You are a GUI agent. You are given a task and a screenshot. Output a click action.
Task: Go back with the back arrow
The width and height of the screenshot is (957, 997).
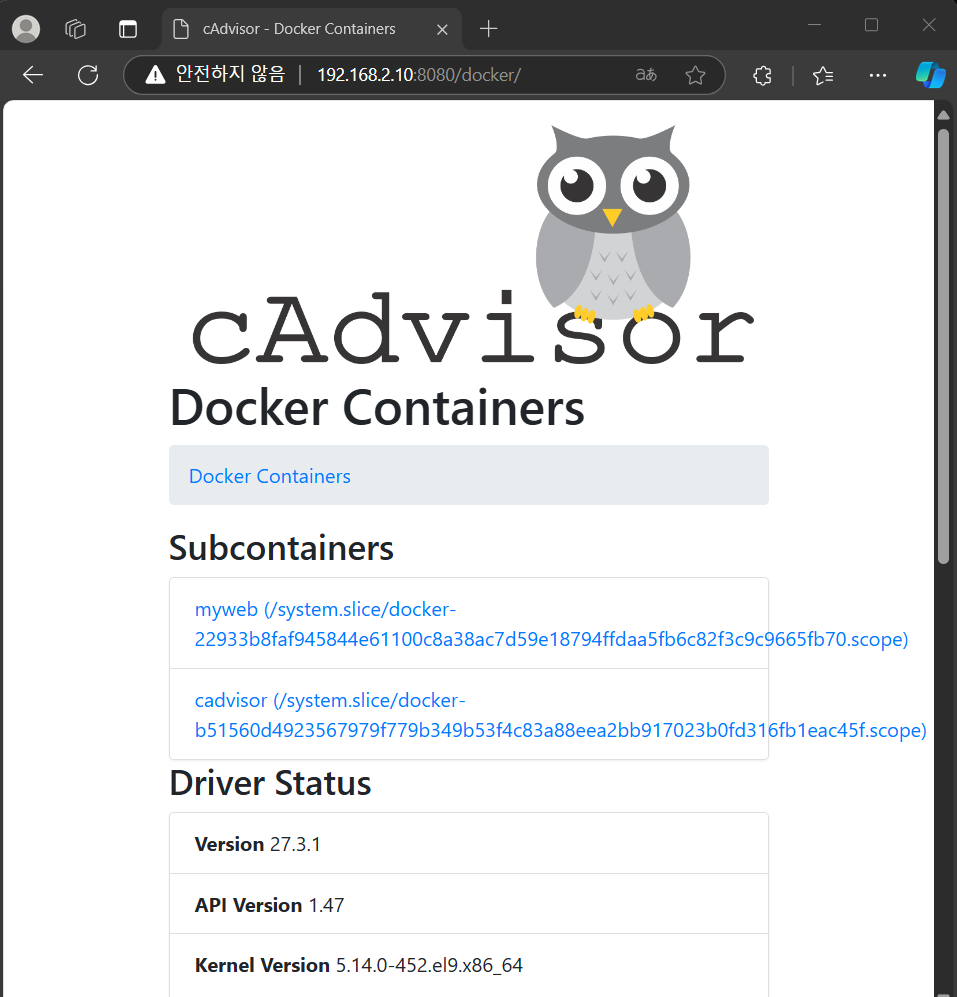coord(33,75)
